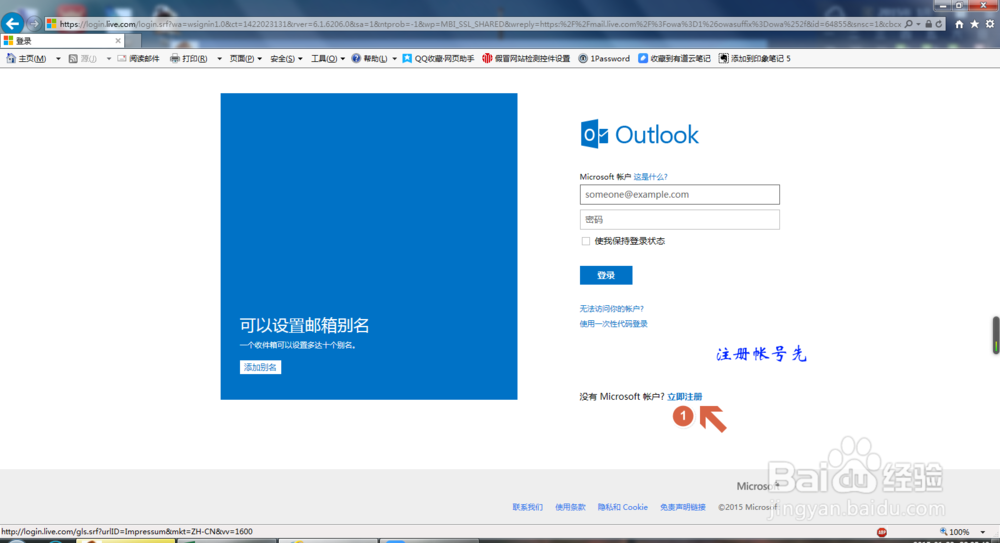Click the 立即注册 sign-up link
Viewport: 1000px width, 543px height.
coord(684,397)
